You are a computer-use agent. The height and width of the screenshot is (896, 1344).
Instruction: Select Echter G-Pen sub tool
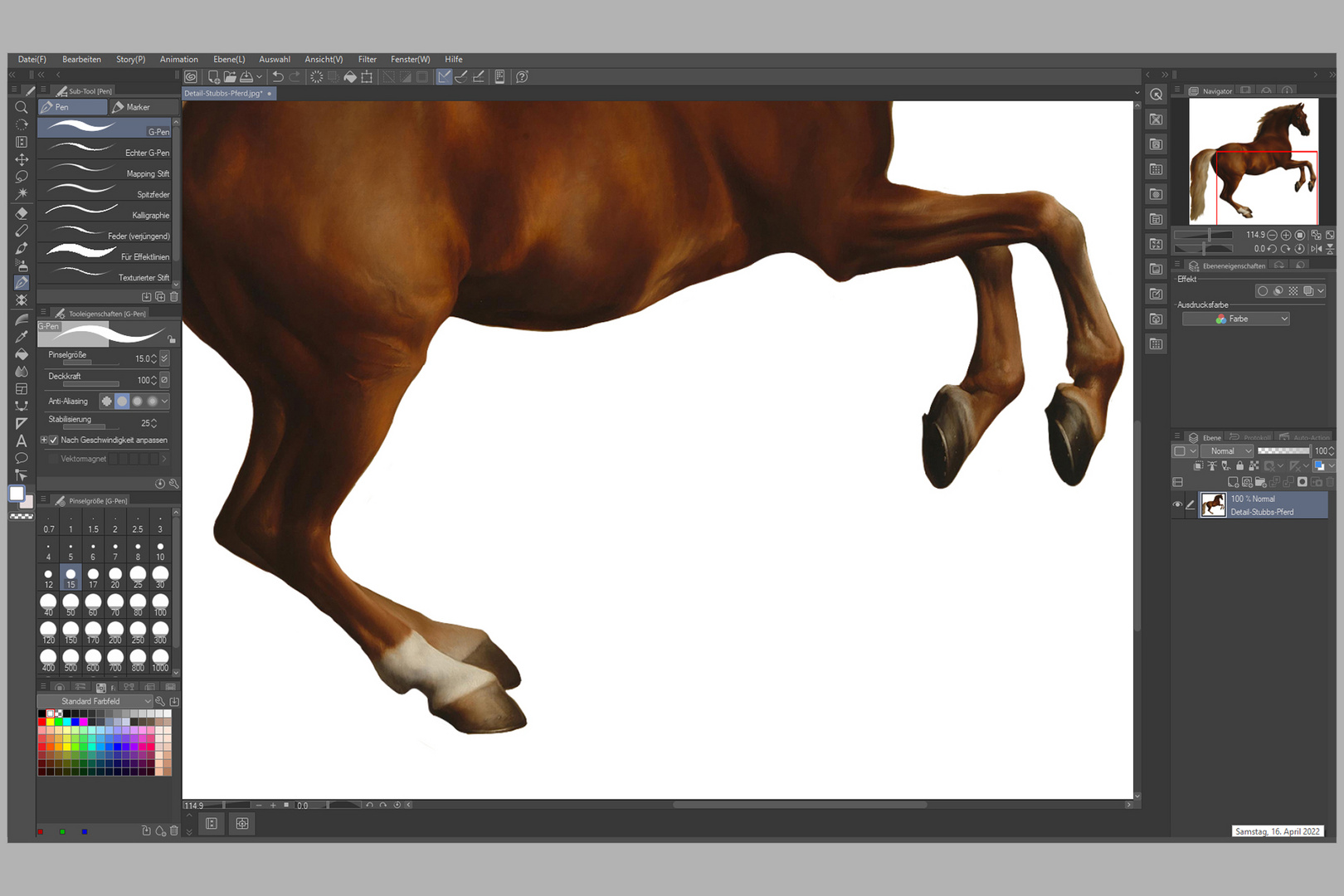point(105,150)
